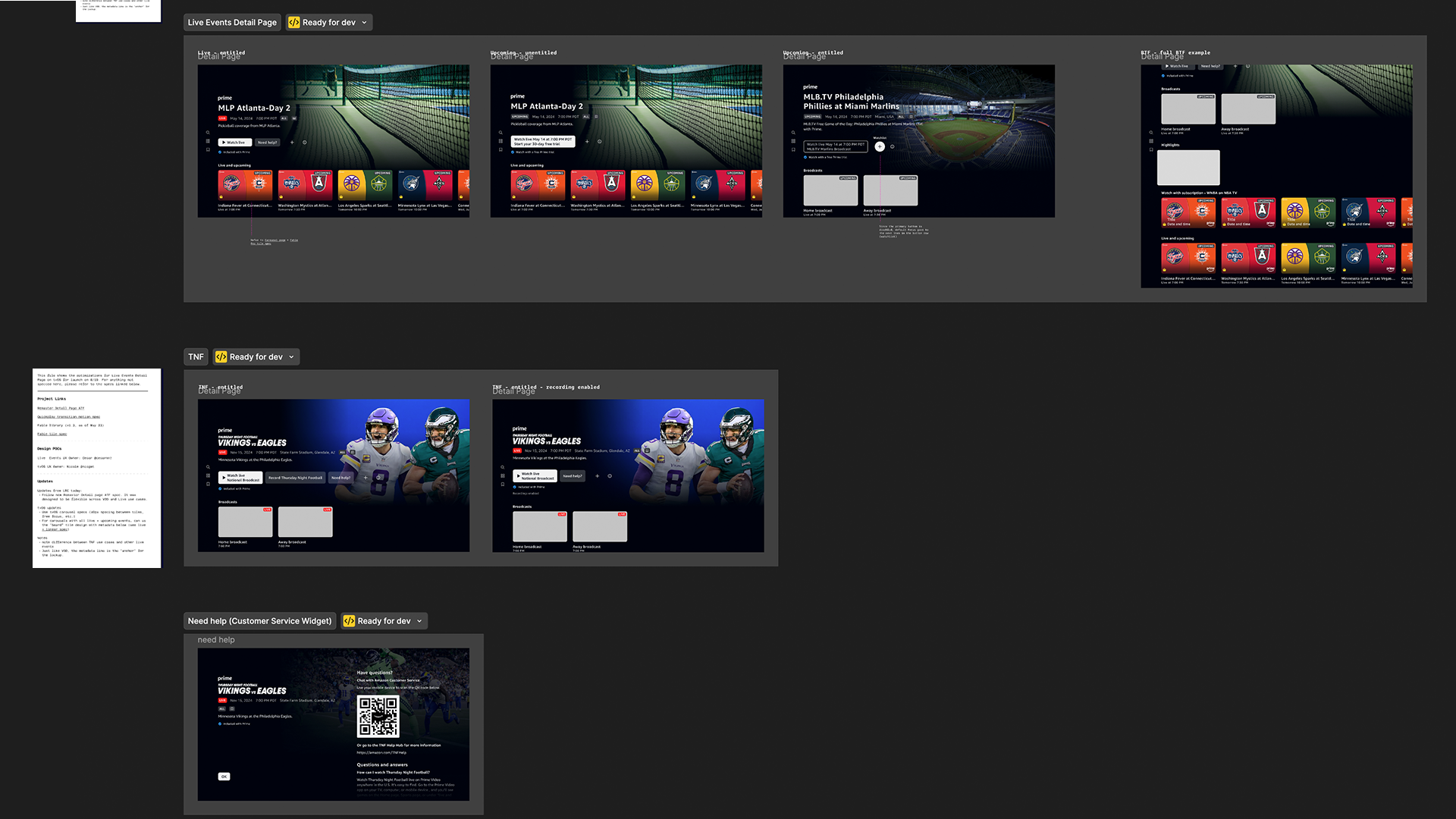Viewport: 1456px width, 819px height.
Task: Select the Live Events Detail Page section label
Action: 232,23
